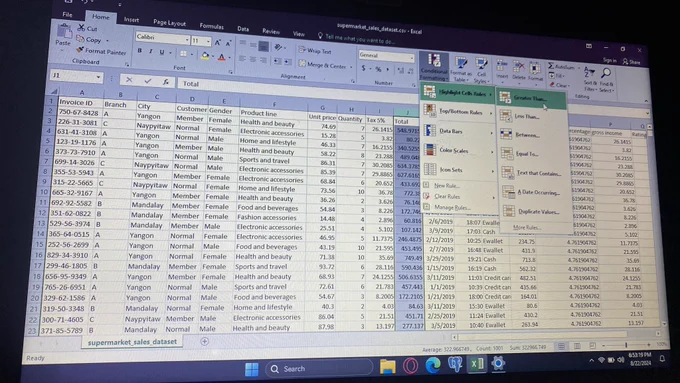
Task: Click the formula bar cancel X
Action: coord(129,79)
